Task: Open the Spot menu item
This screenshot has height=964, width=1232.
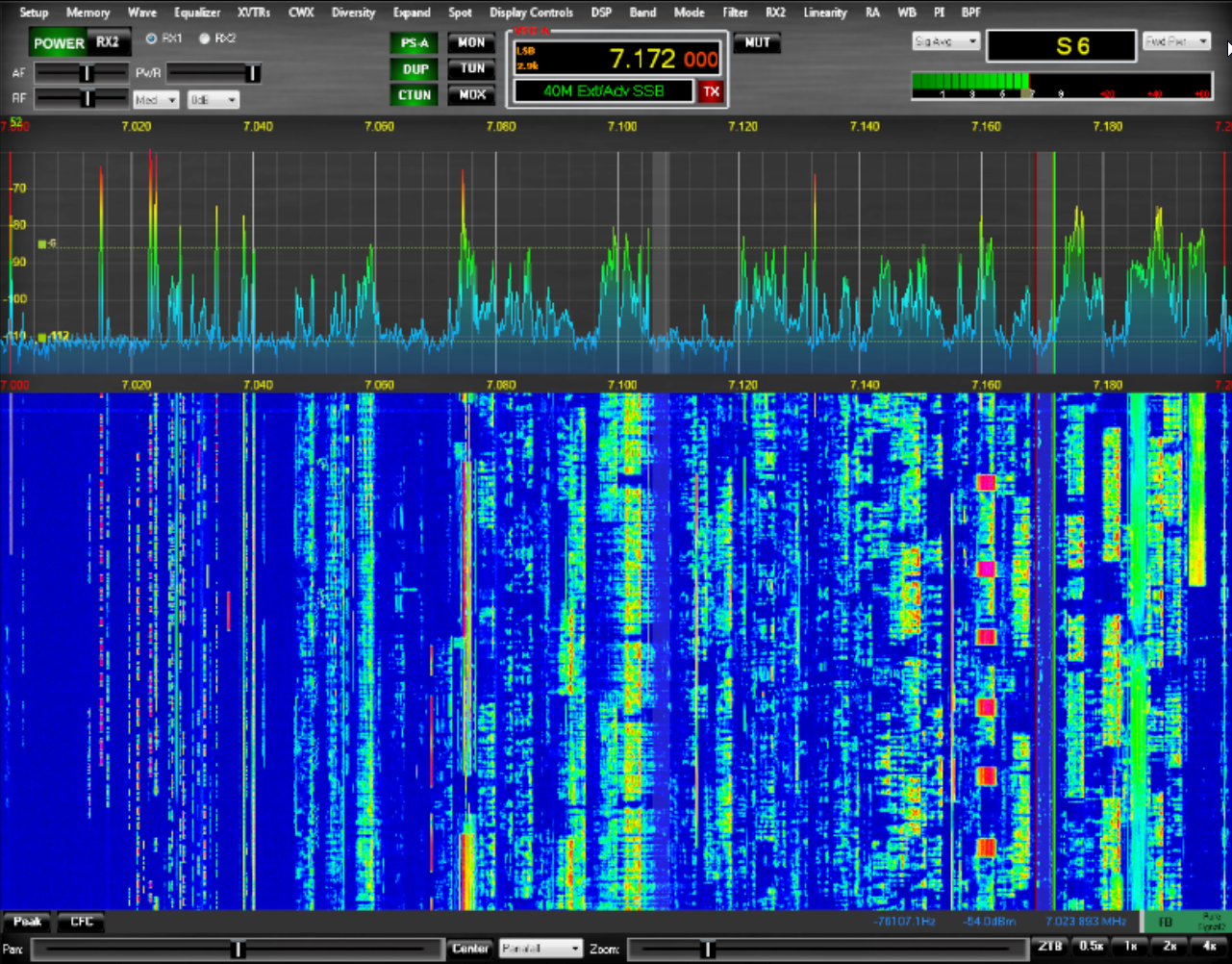Action: (460, 13)
